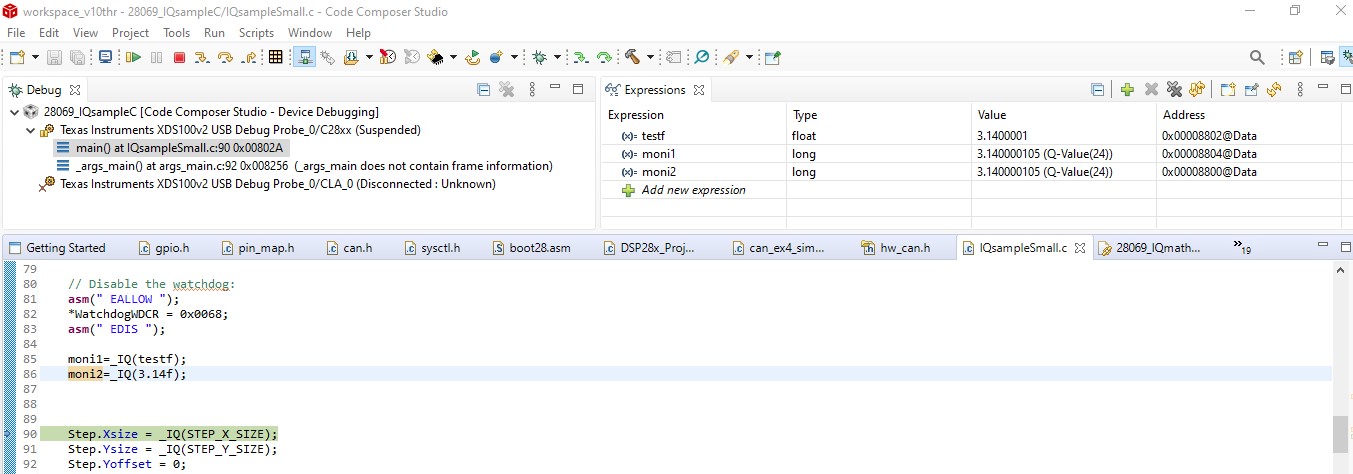Click the grid icon right of Step Return

(276, 58)
